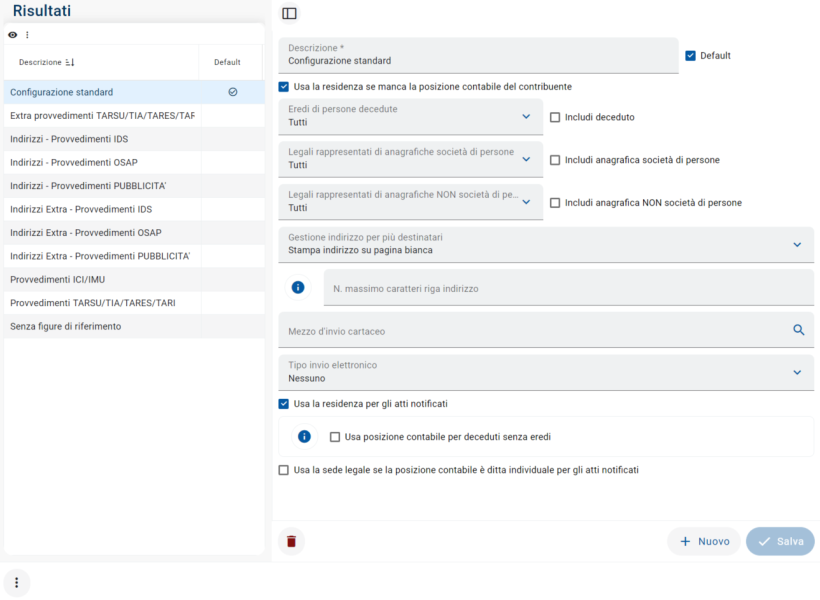Uncheck the Default checkbox
The height and width of the screenshot is (600, 820).
click(690, 56)
